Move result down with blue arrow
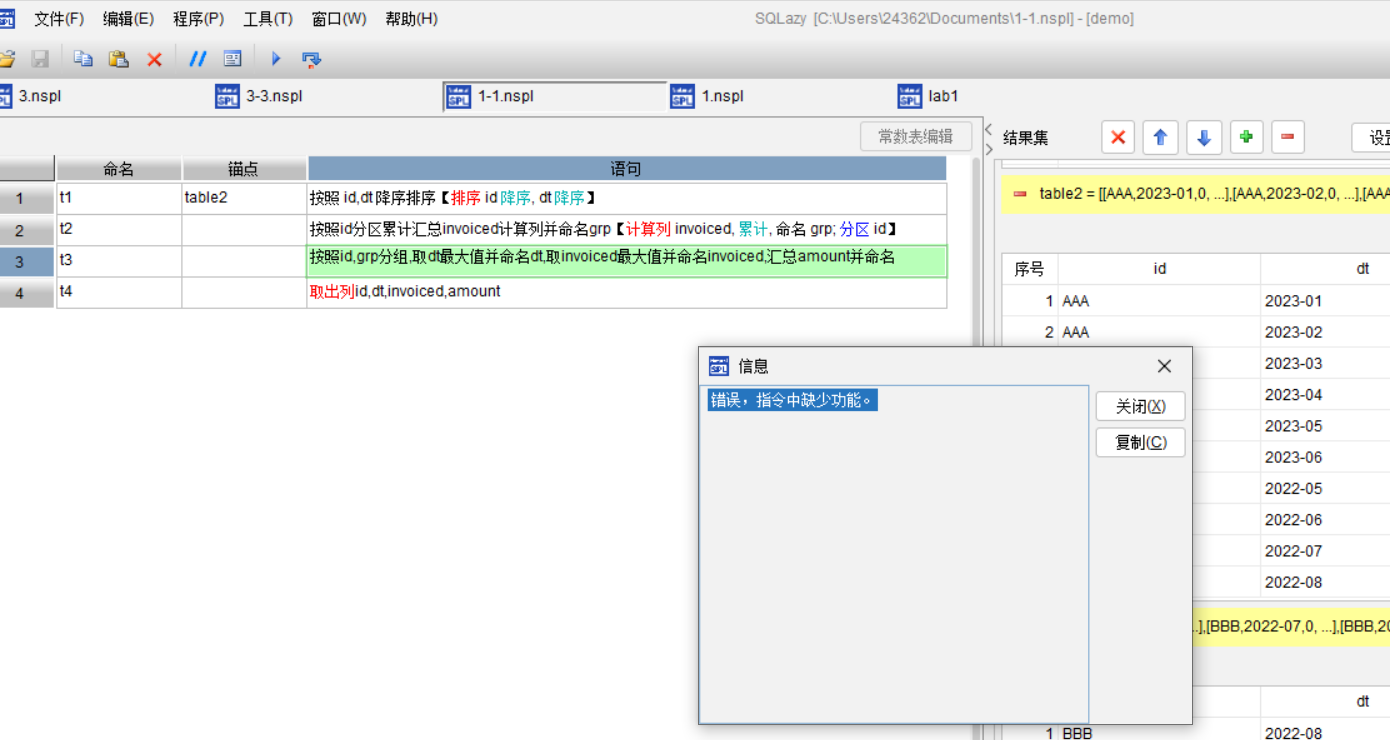This screenshot has height=740, width=1390. coord(1204,138)
